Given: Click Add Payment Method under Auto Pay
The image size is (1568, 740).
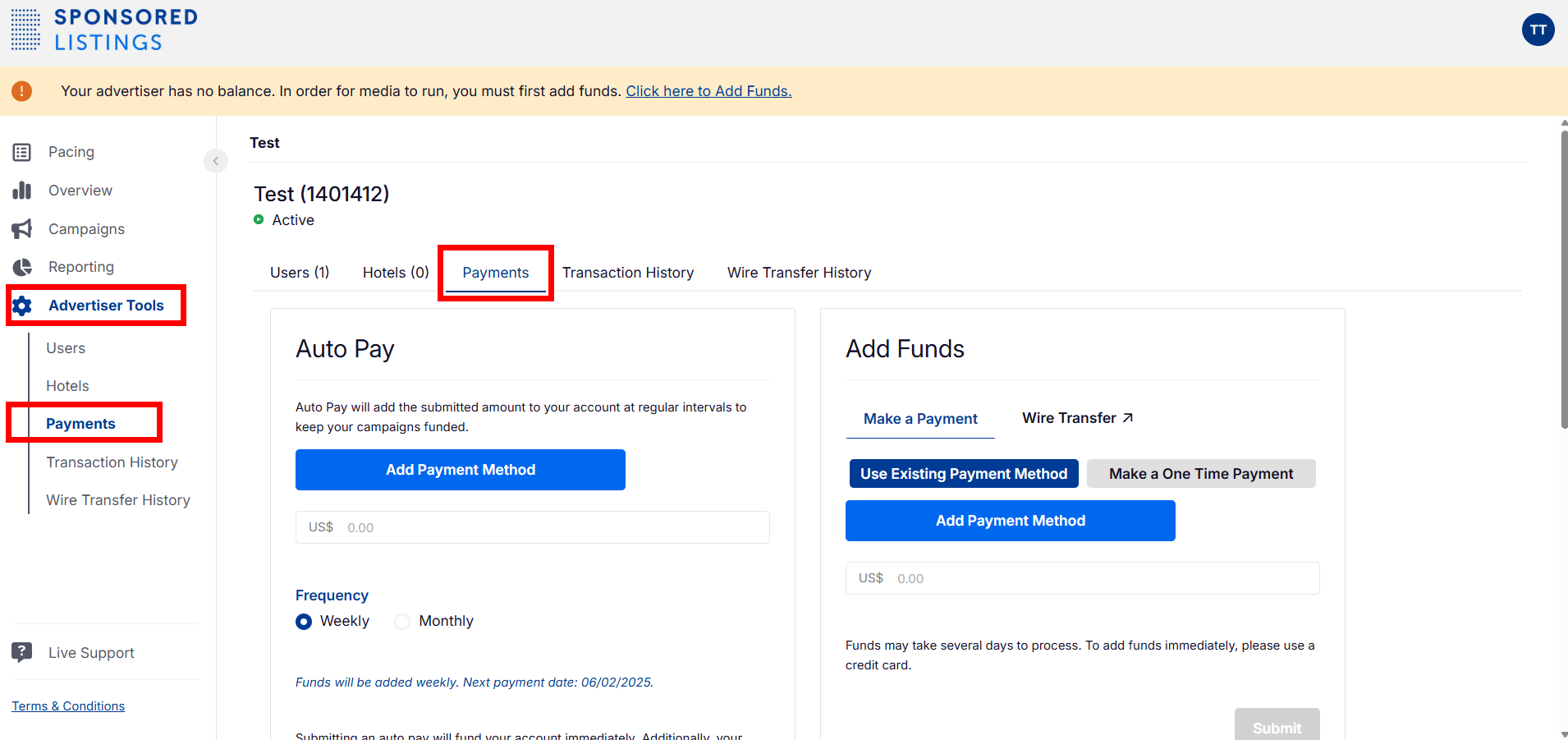Looking at the screenshot, I should (x=461, y=470).
